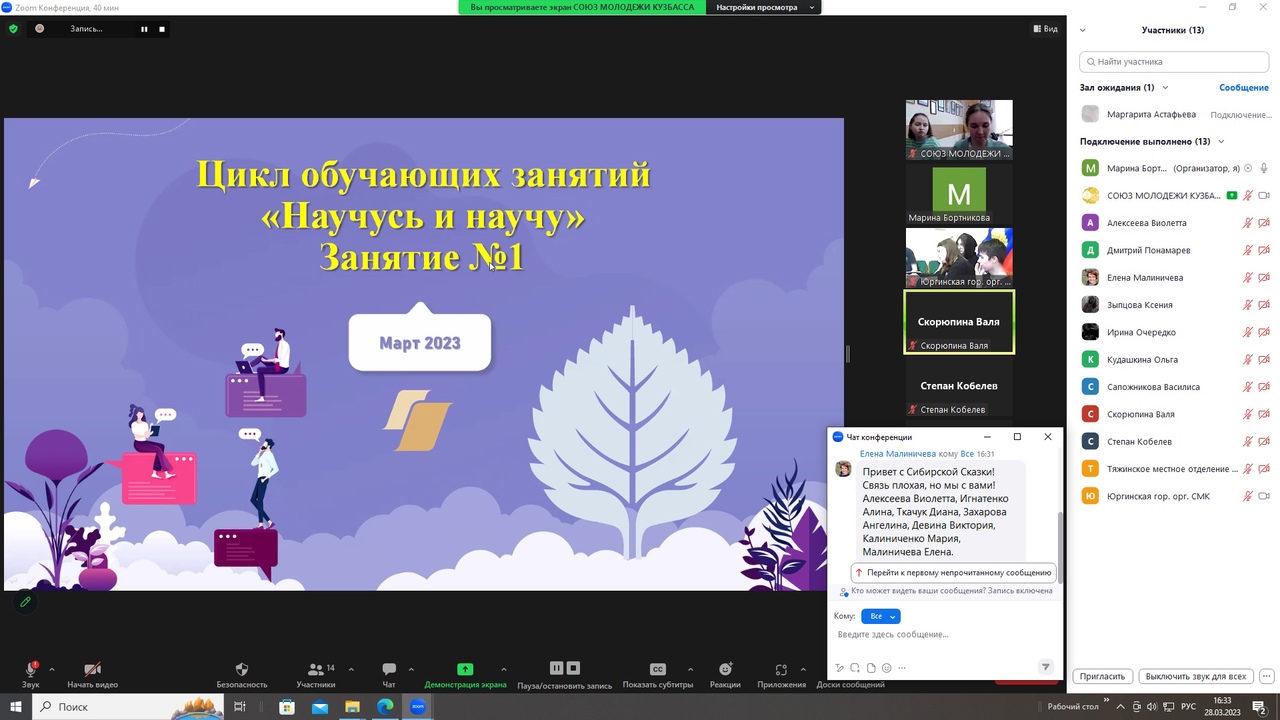This screenshot has width=1280, height=720.
Task: Click muted mic icon for Кудашкина Ольга
Action: point(1247,359)
